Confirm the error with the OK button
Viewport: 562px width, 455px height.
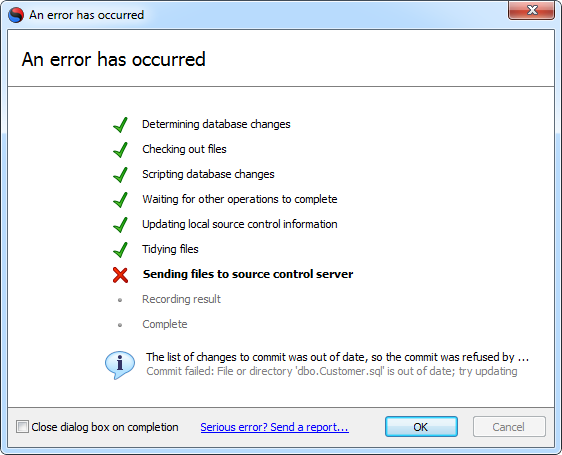coord(421,427)
